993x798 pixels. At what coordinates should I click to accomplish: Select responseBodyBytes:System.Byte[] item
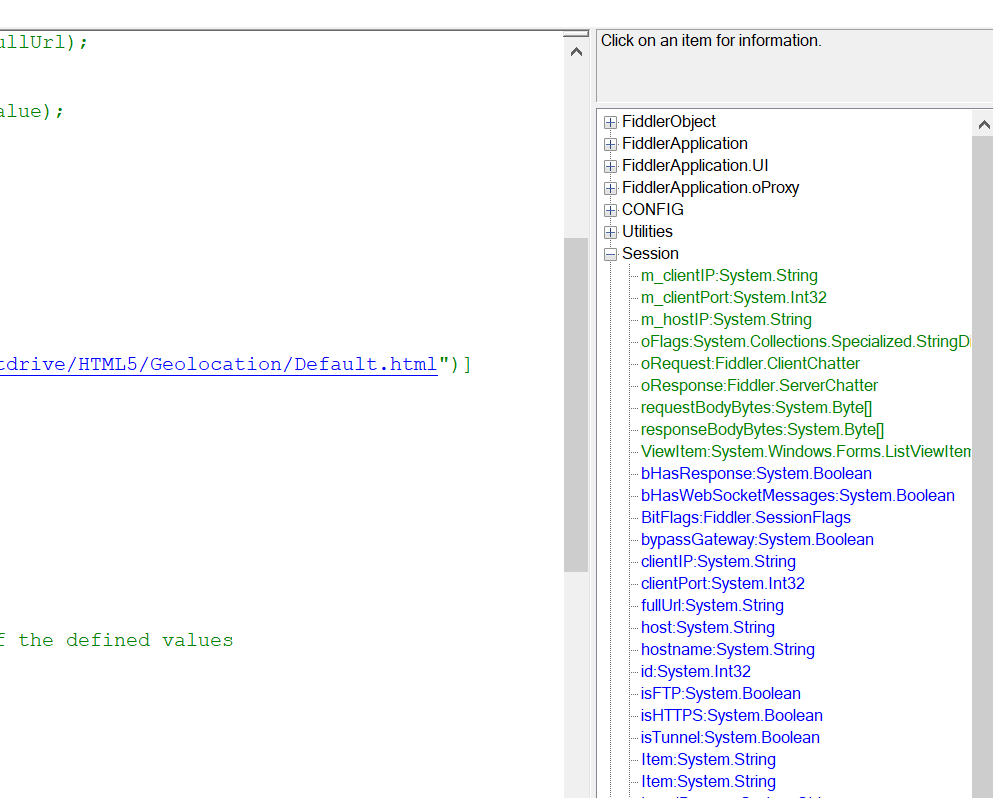pos(762,430)
